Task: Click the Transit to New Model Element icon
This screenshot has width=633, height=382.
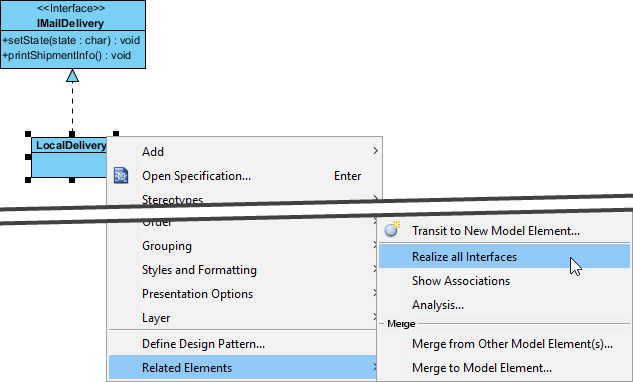Action: point(392,229)
